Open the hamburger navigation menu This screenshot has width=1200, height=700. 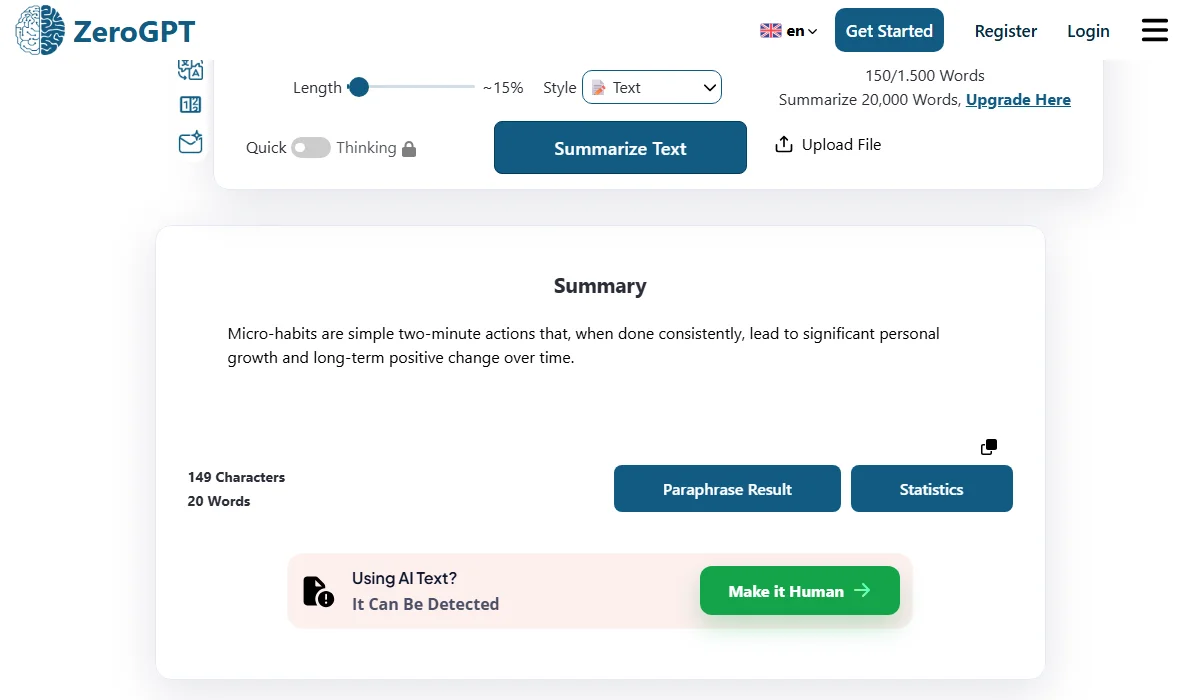coord(1154,30)
